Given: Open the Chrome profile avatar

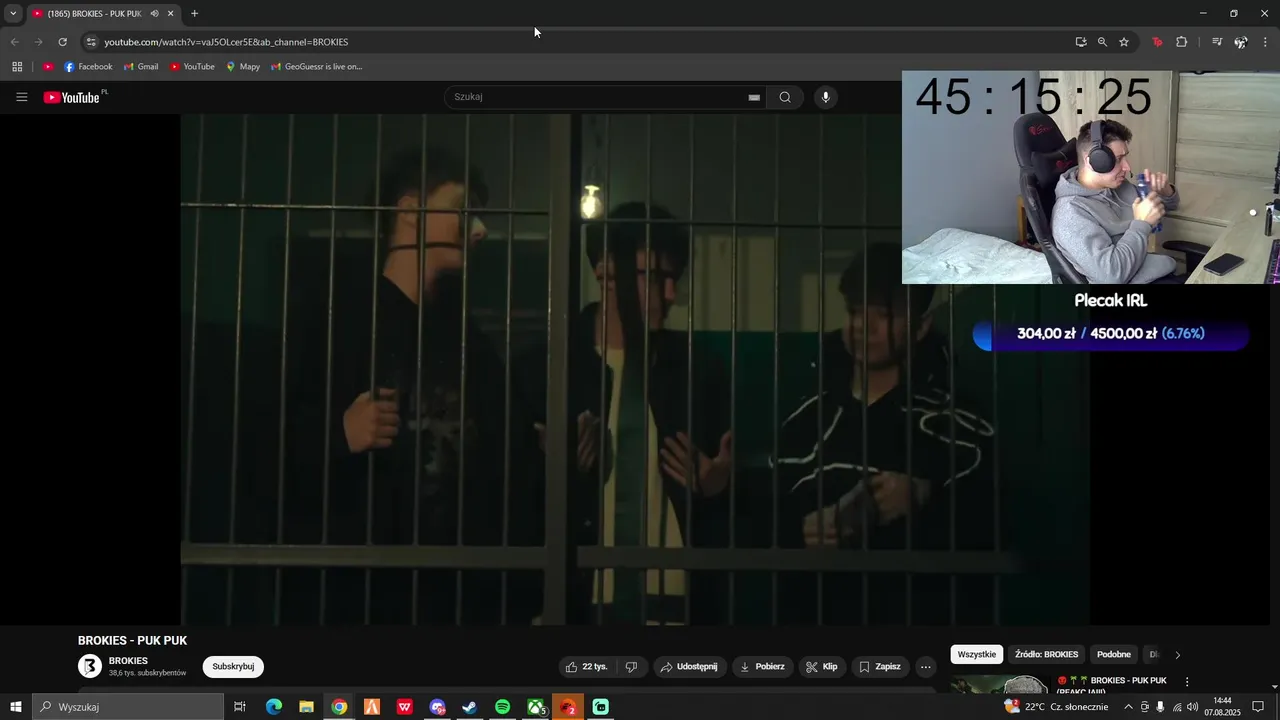Looking at the screenshot, I should coord(1241,42).
